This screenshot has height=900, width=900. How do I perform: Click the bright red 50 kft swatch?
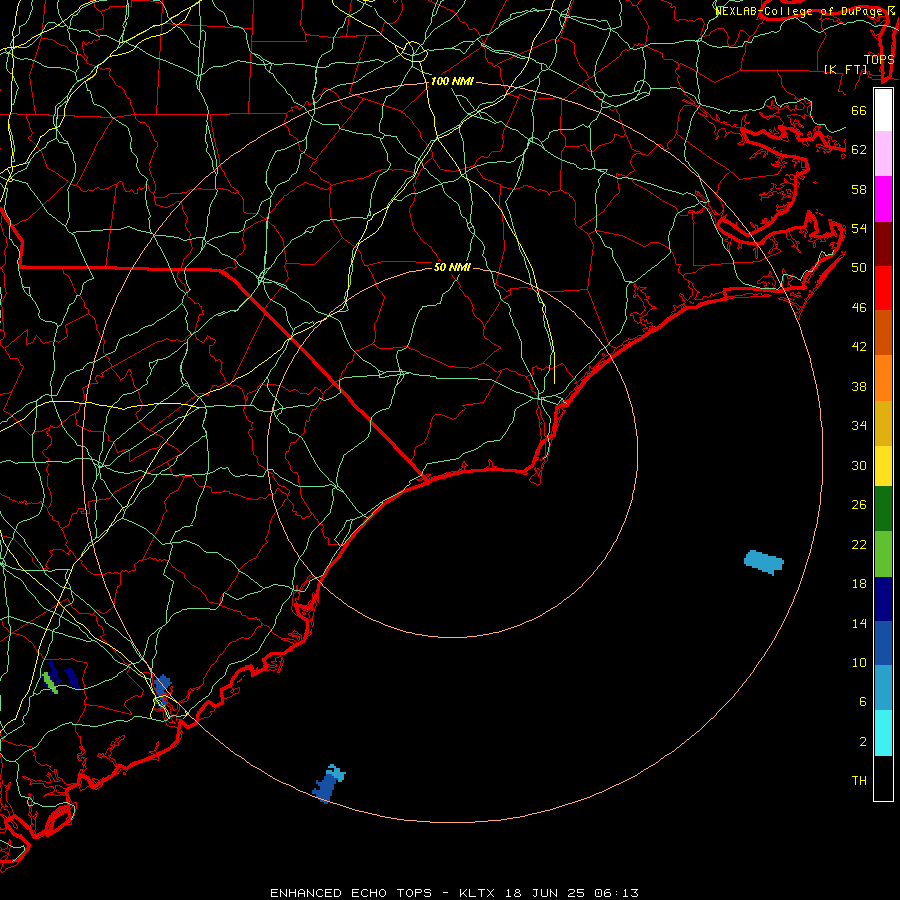coord(883,288)
